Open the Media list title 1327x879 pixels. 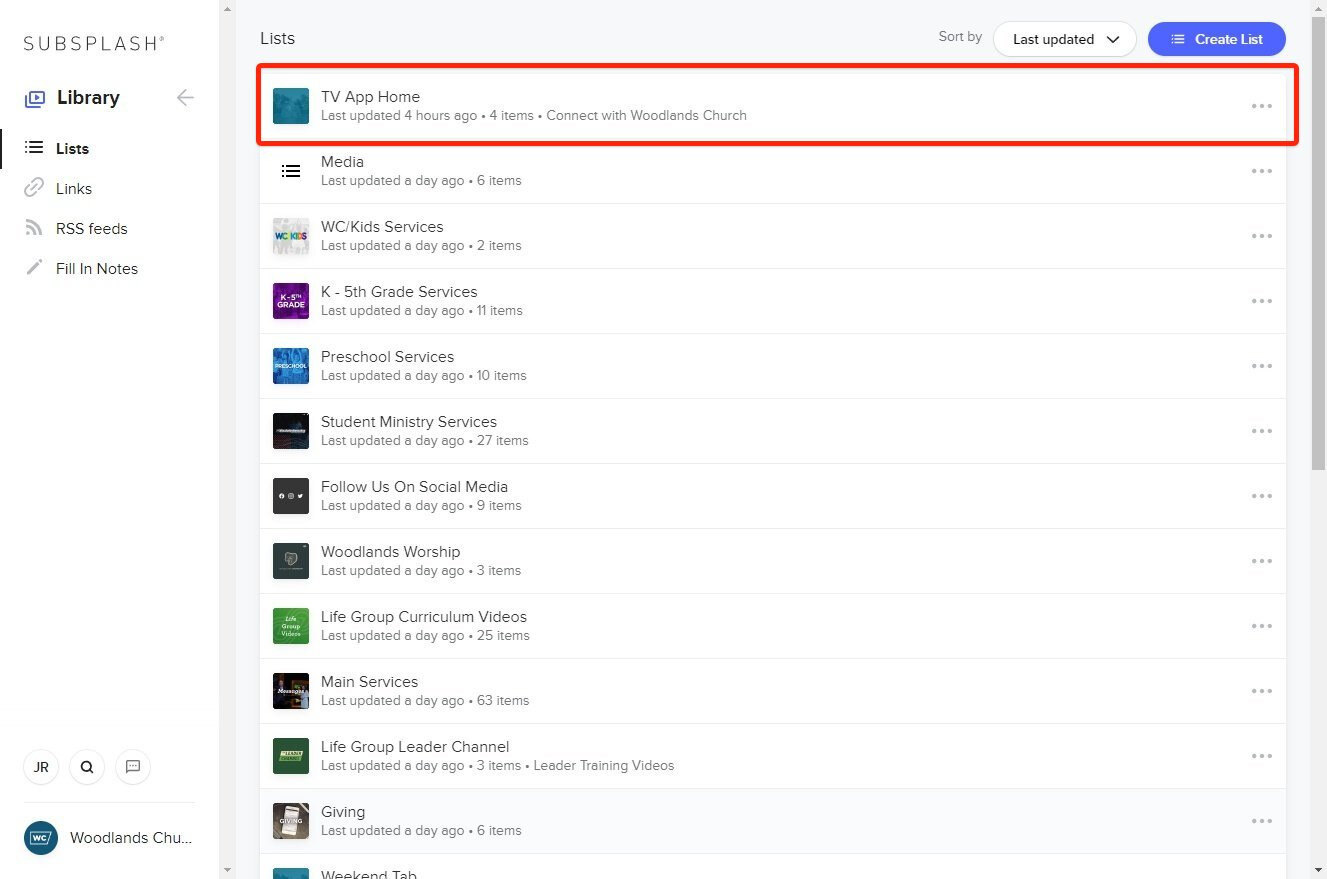click(342, 162)
